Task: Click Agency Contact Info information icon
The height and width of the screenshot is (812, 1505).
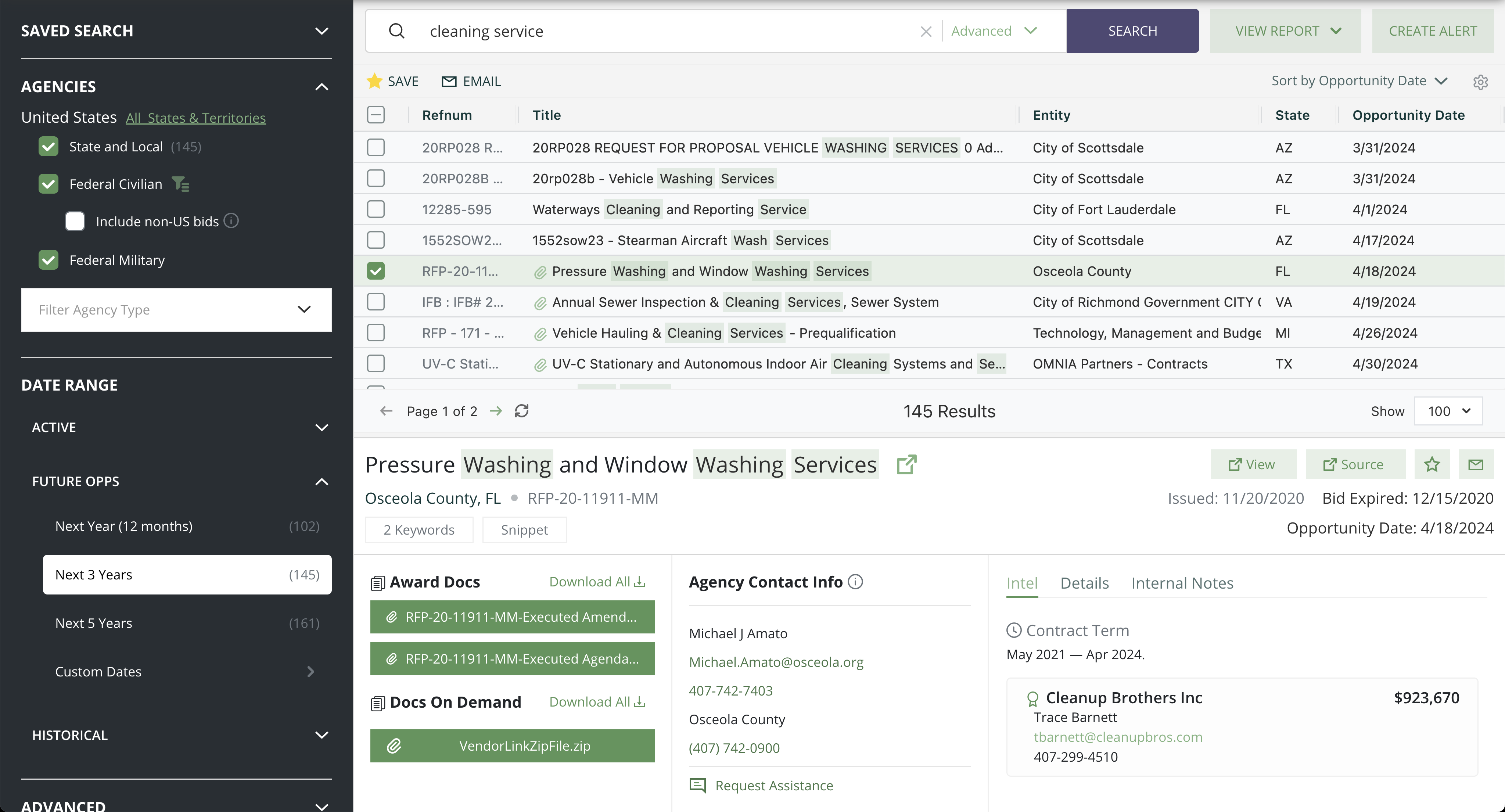Action: click(855, 582)
